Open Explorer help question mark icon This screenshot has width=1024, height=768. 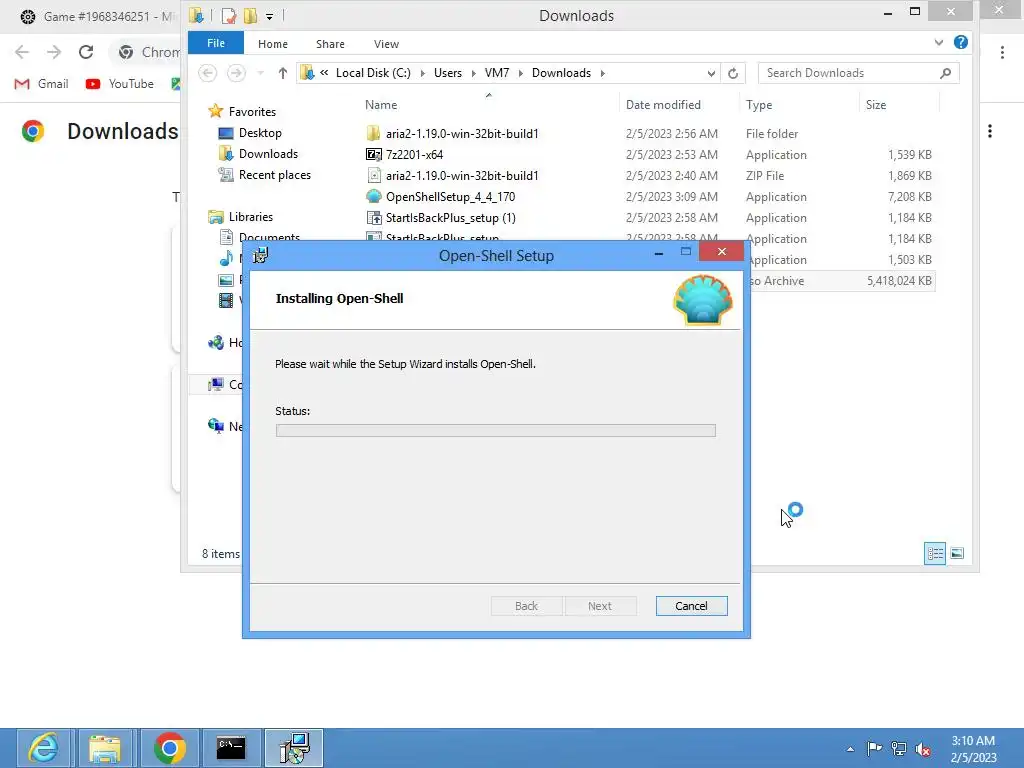coord(961,42)
